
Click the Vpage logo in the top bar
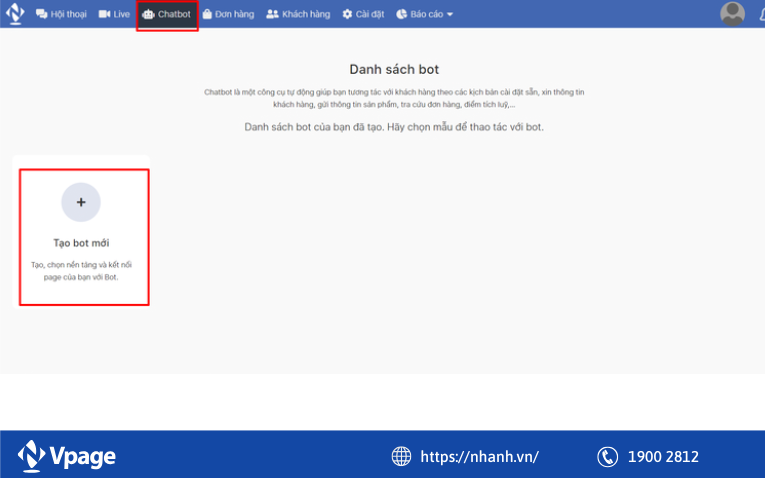[x=15, y=14]
